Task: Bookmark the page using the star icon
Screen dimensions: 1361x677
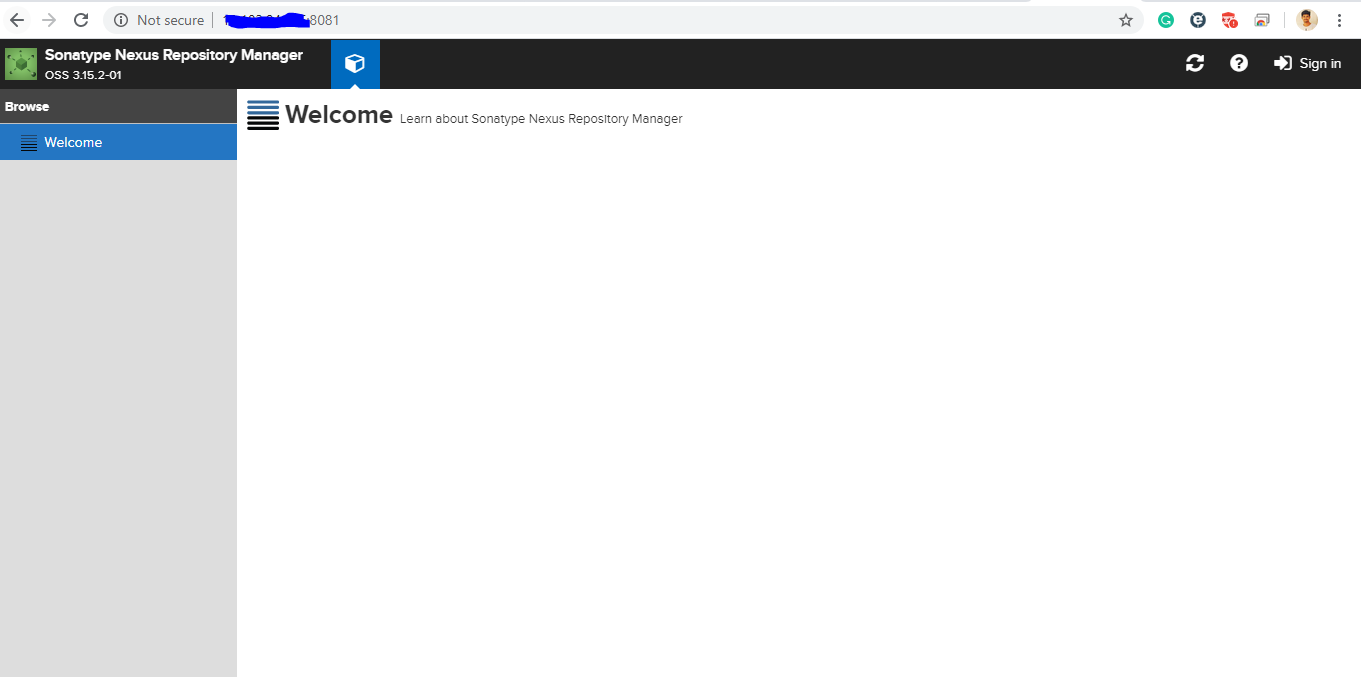Action: click(x=1126, y=19)
